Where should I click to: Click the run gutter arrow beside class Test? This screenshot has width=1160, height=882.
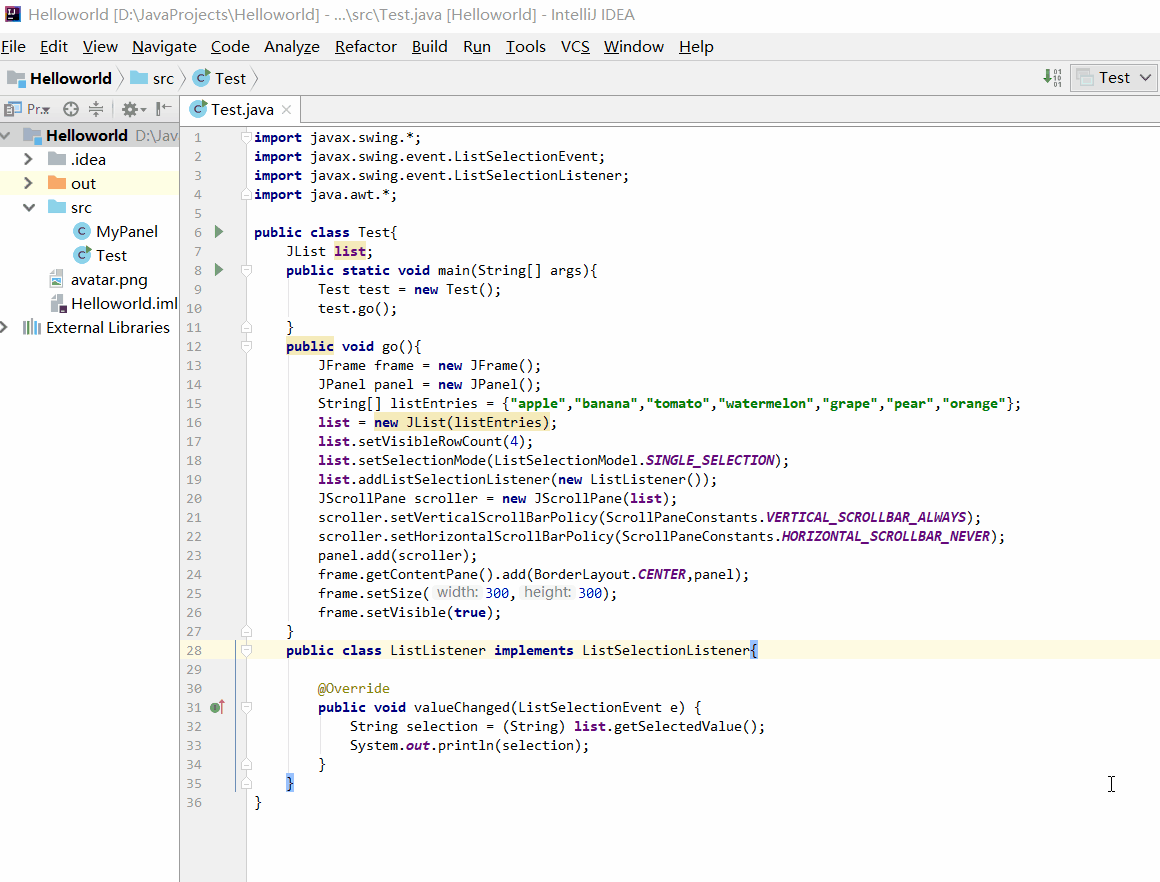[218, 232]
